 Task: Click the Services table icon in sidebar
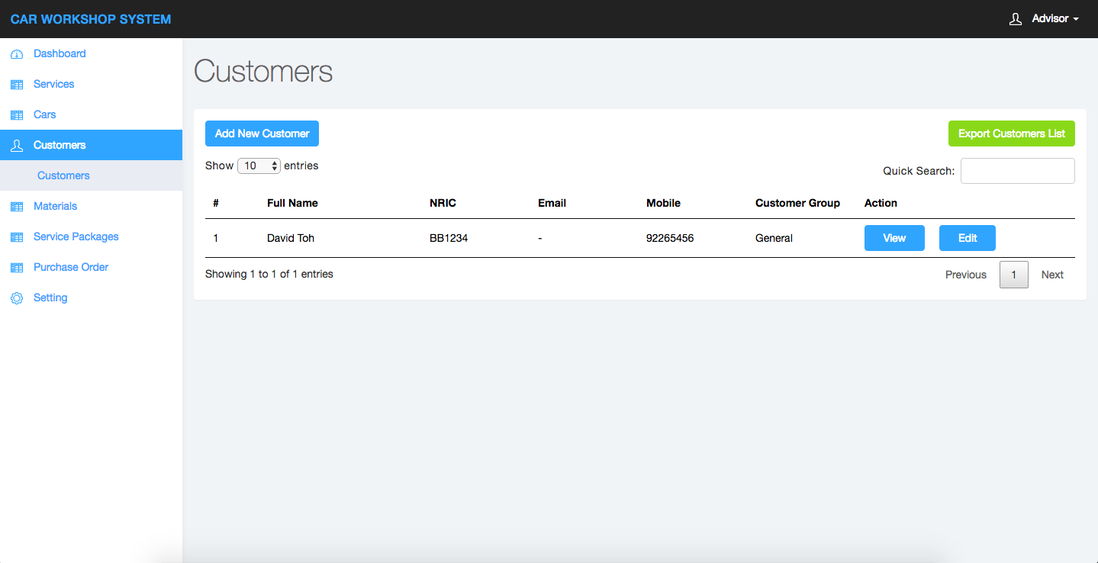16,85
